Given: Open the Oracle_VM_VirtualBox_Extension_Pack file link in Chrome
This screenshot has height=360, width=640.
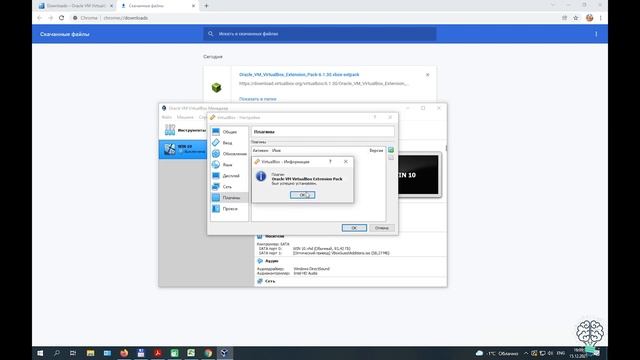Looking at the screenshot, I should [x=299, y=75].
